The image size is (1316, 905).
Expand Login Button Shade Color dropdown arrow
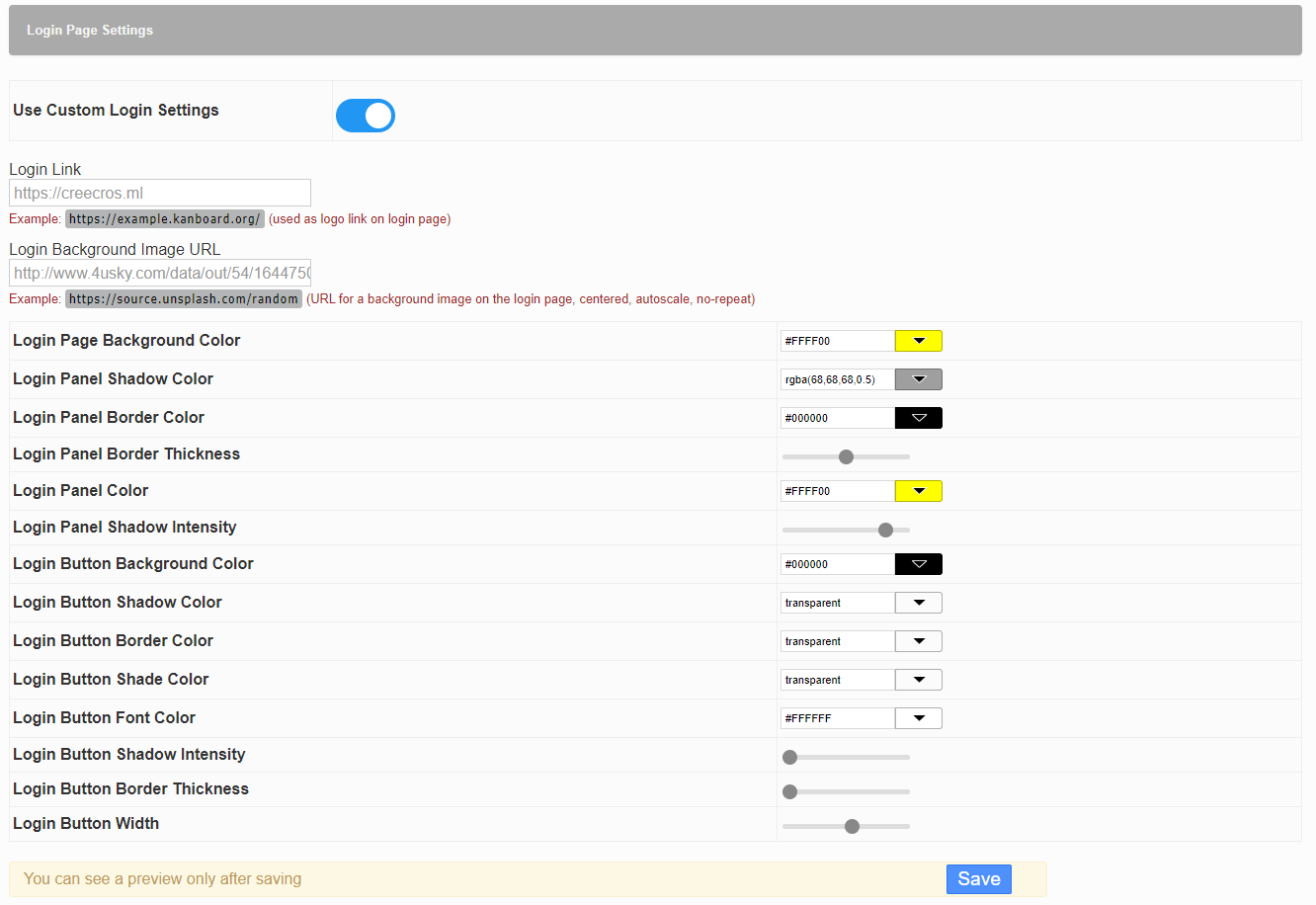918,680
